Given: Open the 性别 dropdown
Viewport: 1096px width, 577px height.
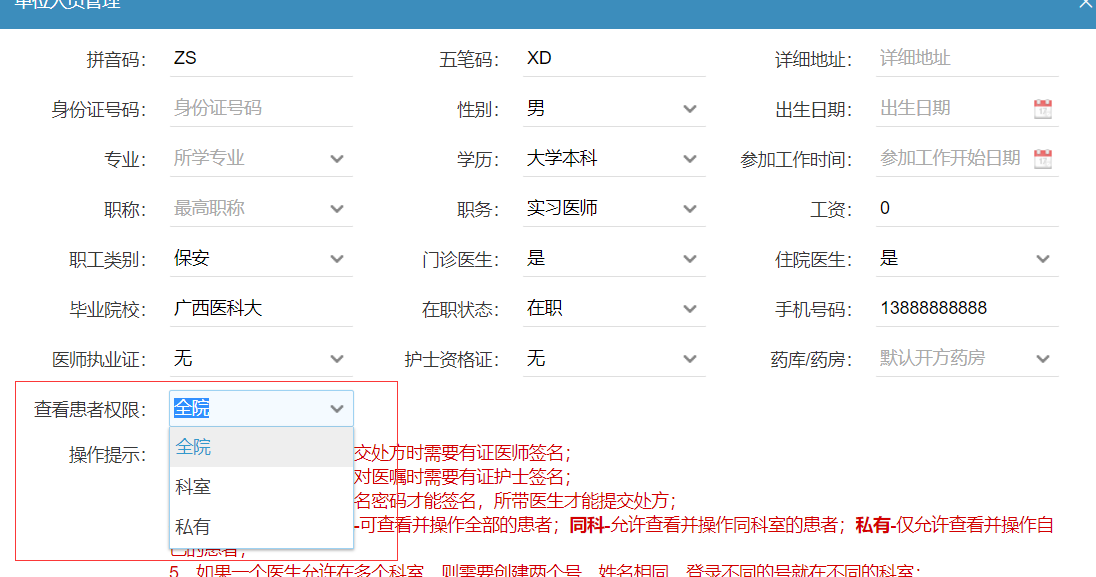Looking at the screenshot, I should (x=690, y=109).
